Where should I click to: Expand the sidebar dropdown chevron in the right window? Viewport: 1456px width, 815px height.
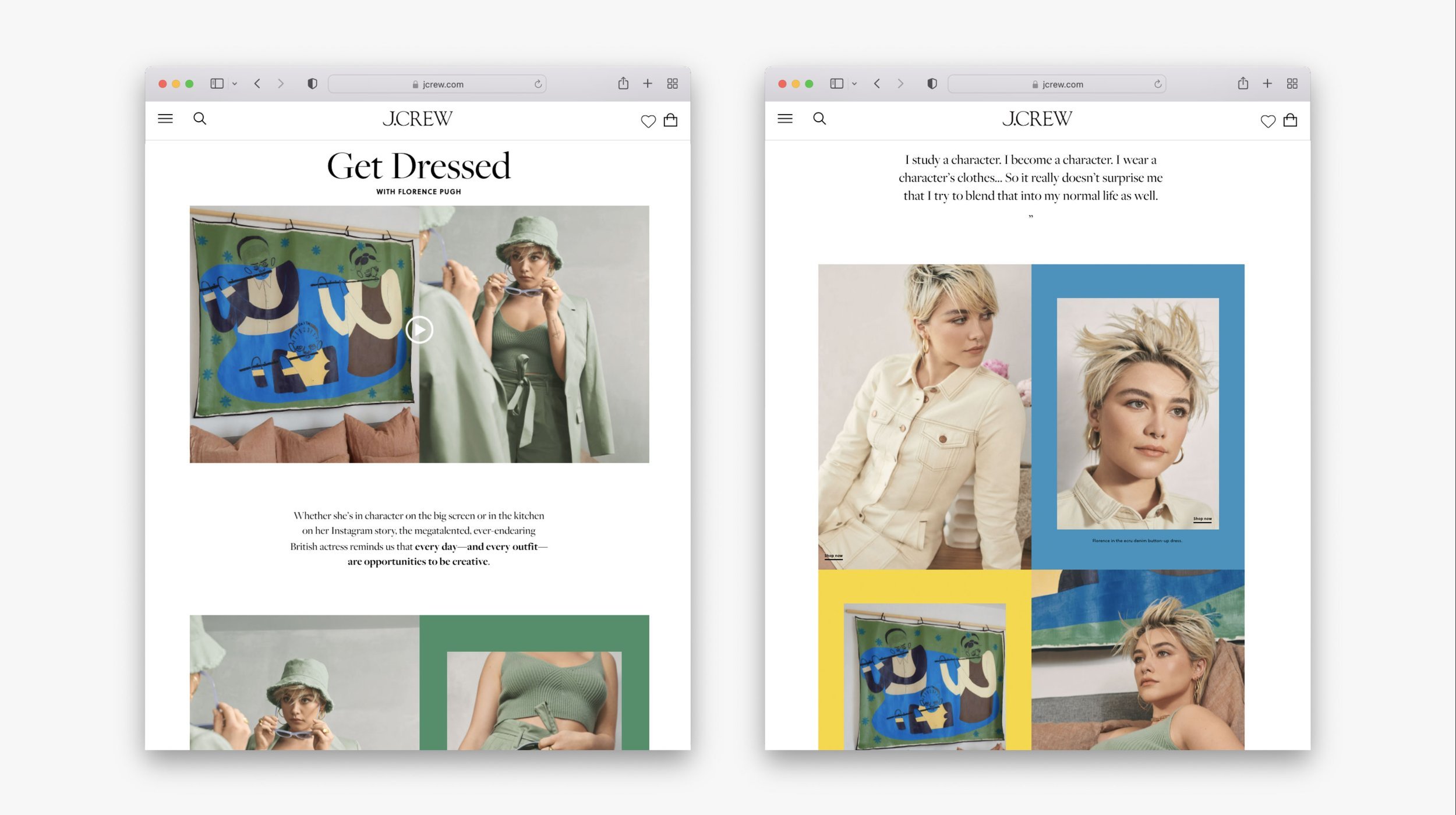pos(854,84)
